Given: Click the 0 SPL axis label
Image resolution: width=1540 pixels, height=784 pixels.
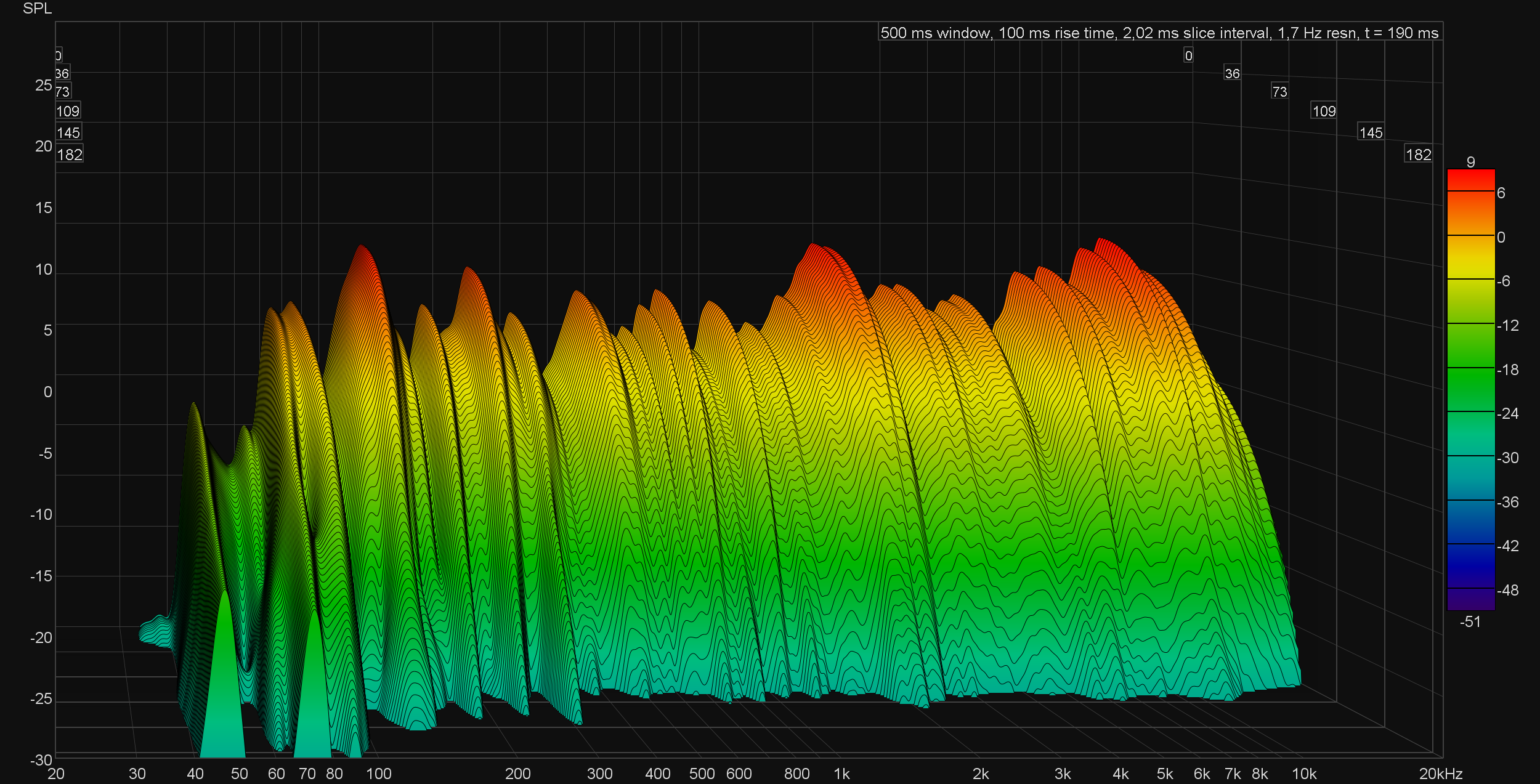Looking at the screenshot, I should pos(47,392).
